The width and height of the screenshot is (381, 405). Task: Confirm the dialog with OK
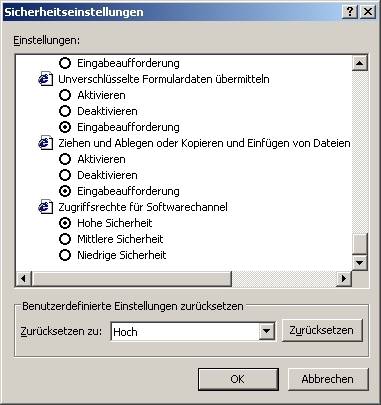point(238,379)
